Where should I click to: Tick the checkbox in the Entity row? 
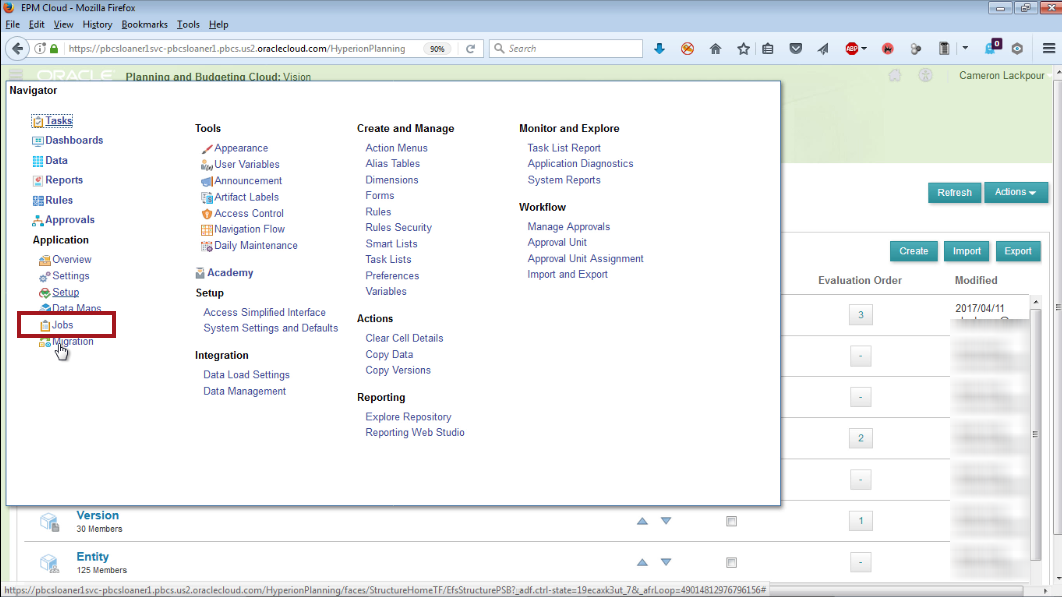(x=731, y=562)
